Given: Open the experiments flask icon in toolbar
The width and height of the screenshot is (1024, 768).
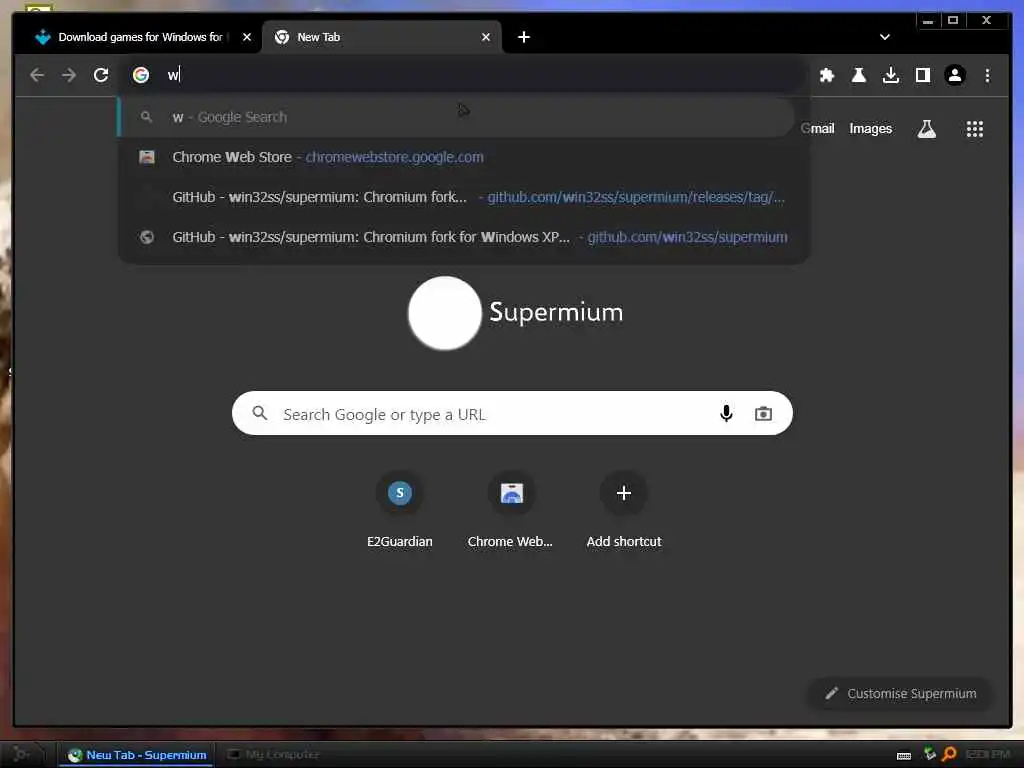Looking at the screenshot, I should (x=859, y=75).
